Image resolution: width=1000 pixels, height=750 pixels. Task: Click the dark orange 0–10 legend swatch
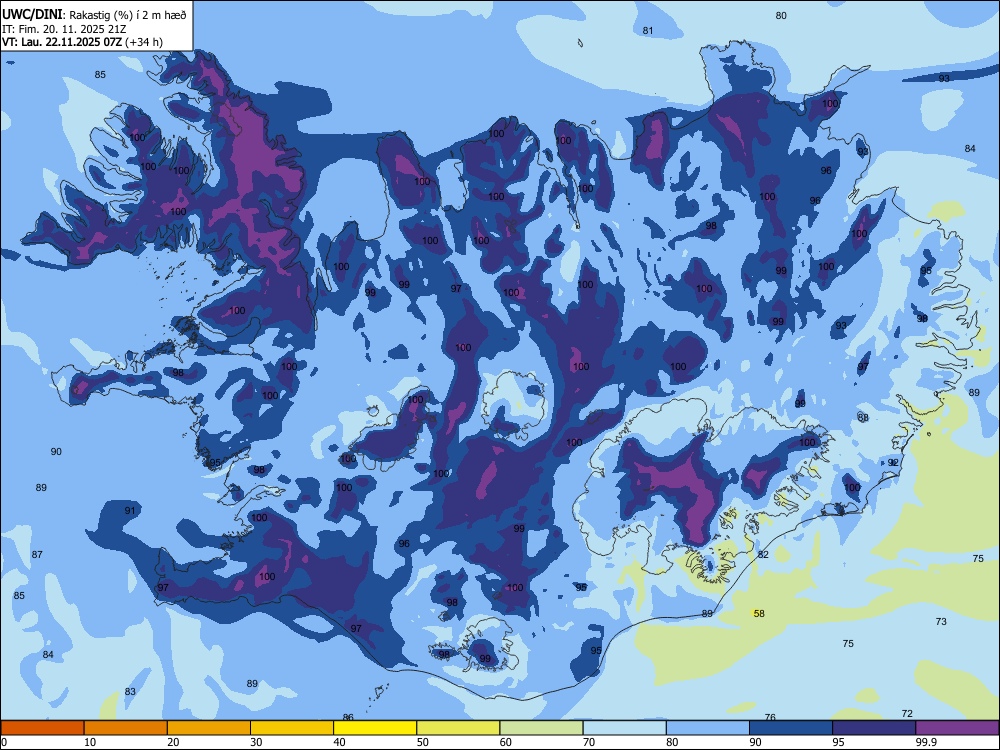point(42,728)
